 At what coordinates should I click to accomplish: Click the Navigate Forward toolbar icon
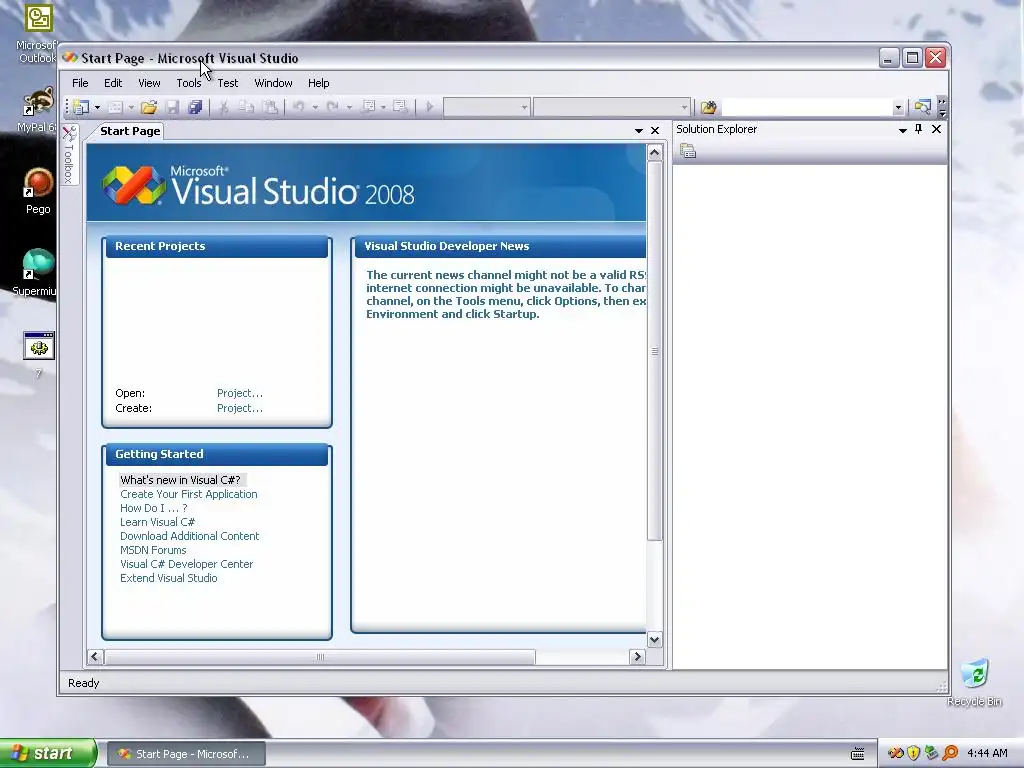[400, 107]
